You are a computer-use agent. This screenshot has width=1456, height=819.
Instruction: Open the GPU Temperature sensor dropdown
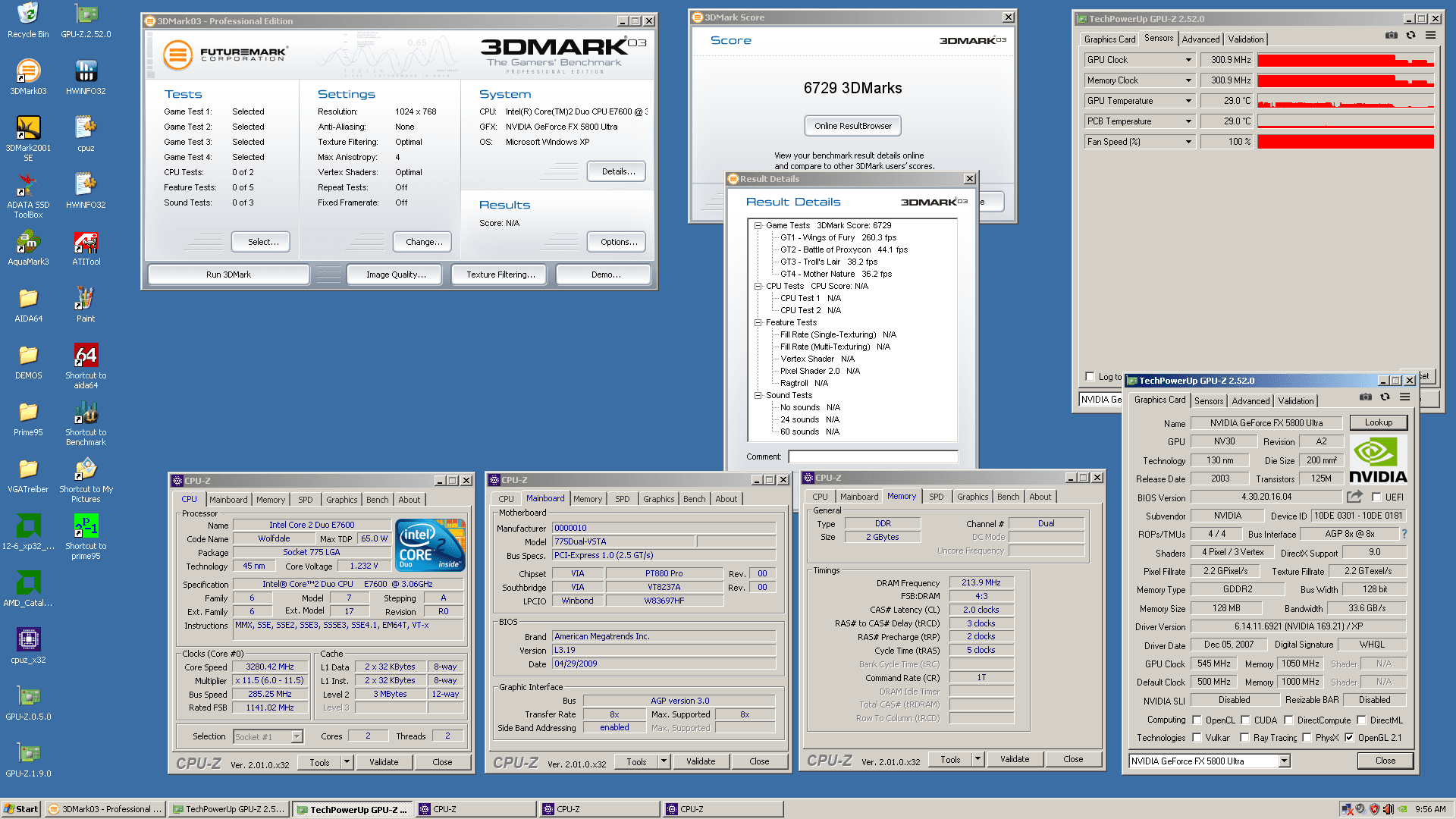coord(1188,101)
